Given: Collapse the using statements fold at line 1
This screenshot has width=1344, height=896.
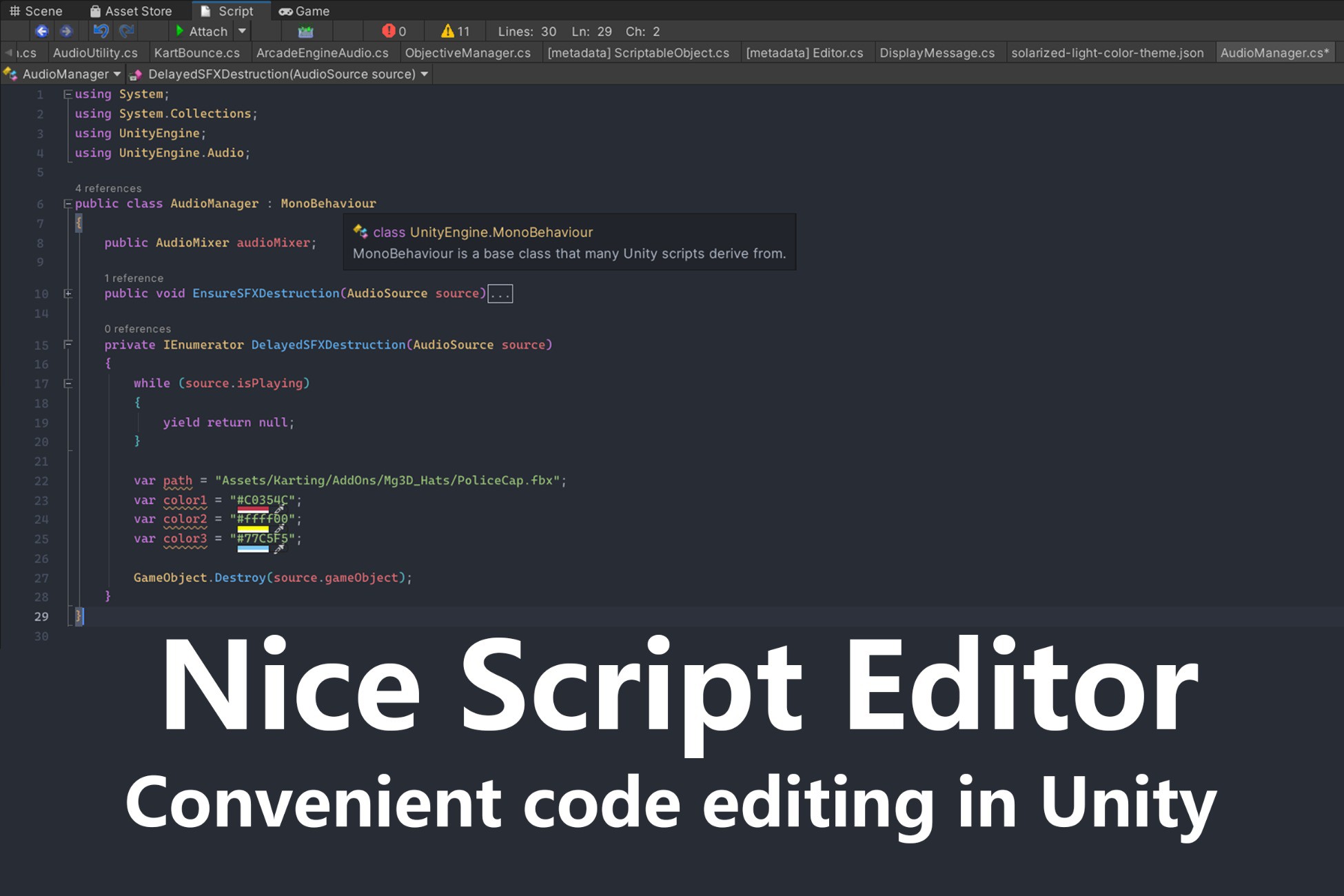Looking at the screenshot, I should click(67, 94).
